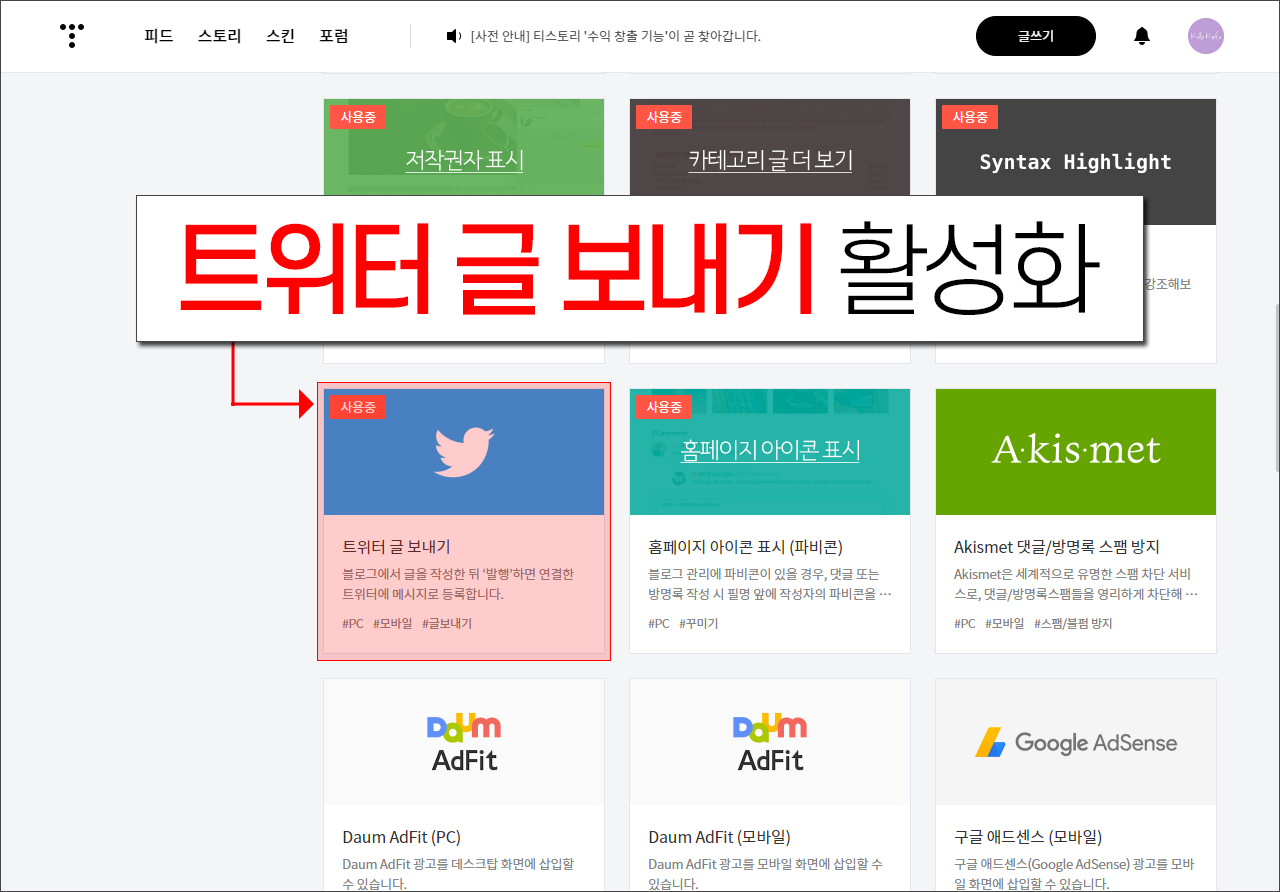
Task: Open the 홈페이지 아이콘 표시 banner
Action: pyautogui.click(x=770, y=450)
